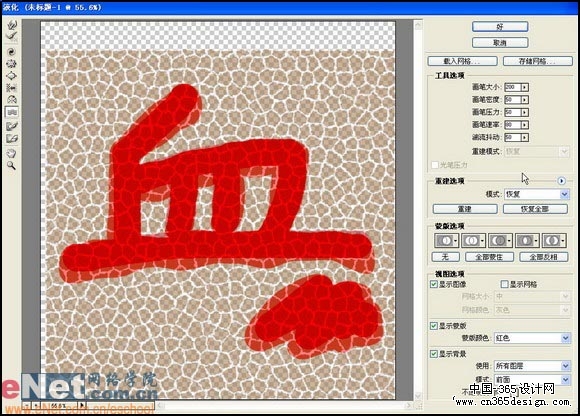
Task: Select the Twirl Clockwise tool
Action: [x=12, y=52]
